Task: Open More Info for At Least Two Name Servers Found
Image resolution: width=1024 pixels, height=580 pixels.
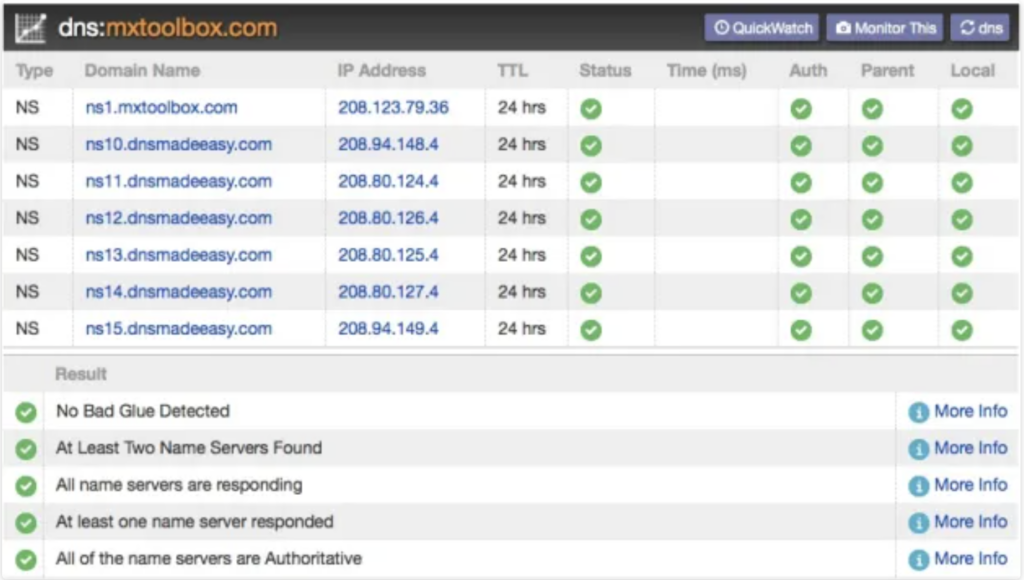Action: coord(958,449)
